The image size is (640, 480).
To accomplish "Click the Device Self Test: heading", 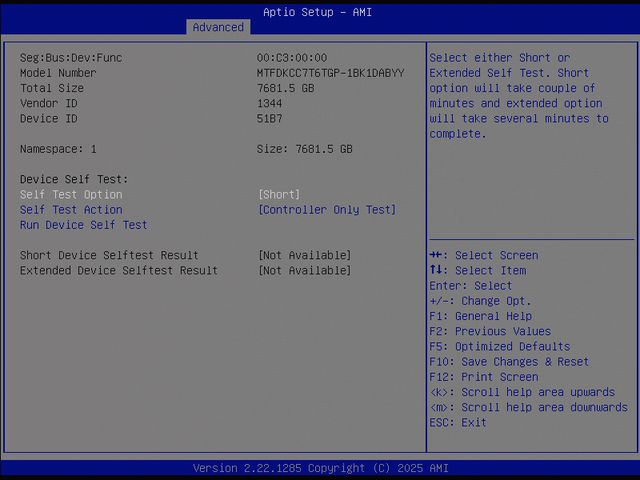I will click(x=74, y=179).
